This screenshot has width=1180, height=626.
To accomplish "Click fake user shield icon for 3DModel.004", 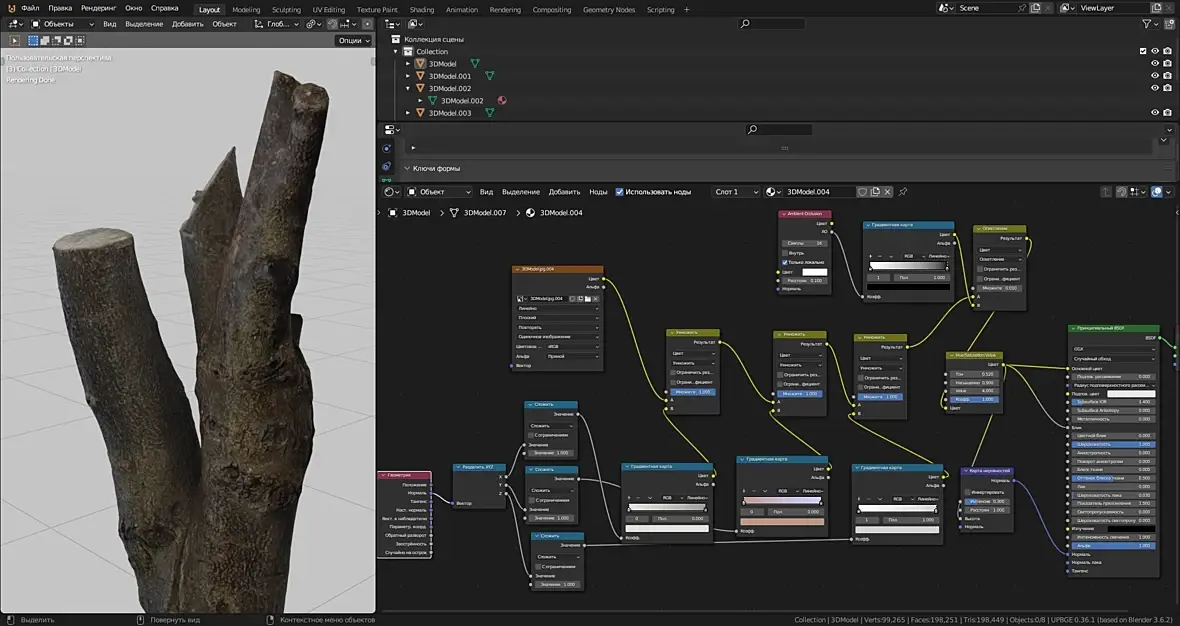I will pos(862,191).
